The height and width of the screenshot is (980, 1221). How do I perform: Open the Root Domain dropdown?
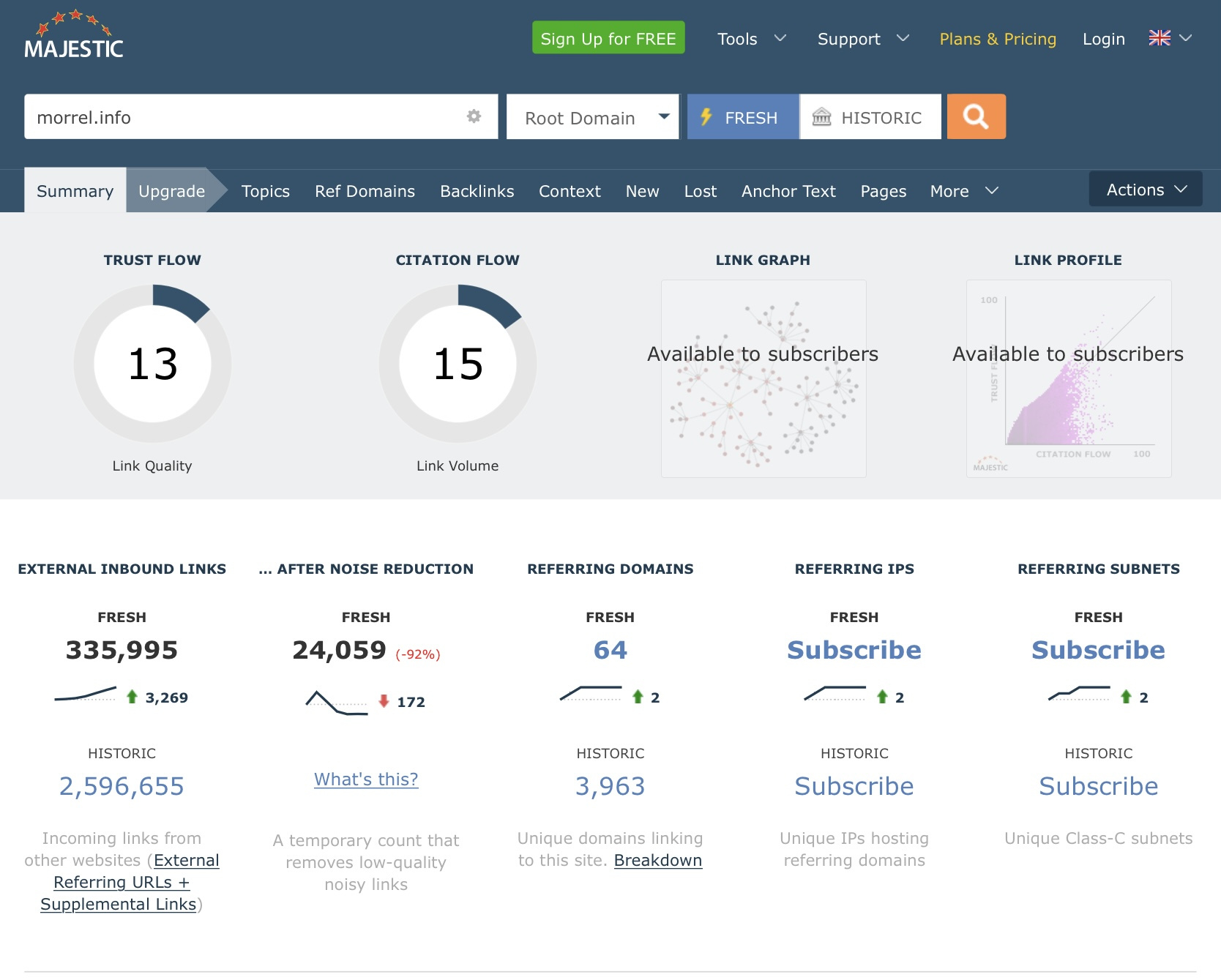click(593, 116)
